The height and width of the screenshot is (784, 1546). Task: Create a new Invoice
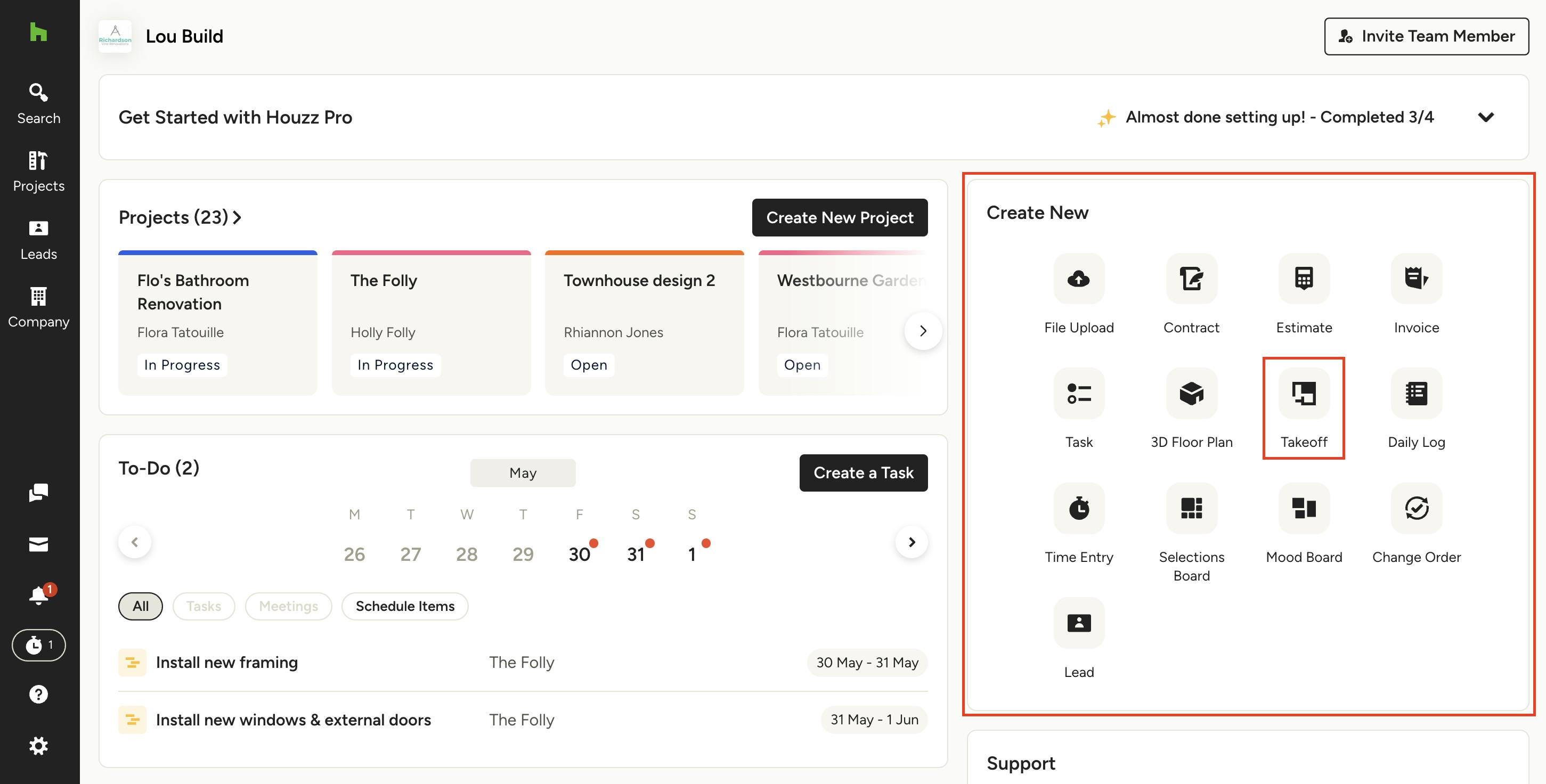coord(1417,294)
